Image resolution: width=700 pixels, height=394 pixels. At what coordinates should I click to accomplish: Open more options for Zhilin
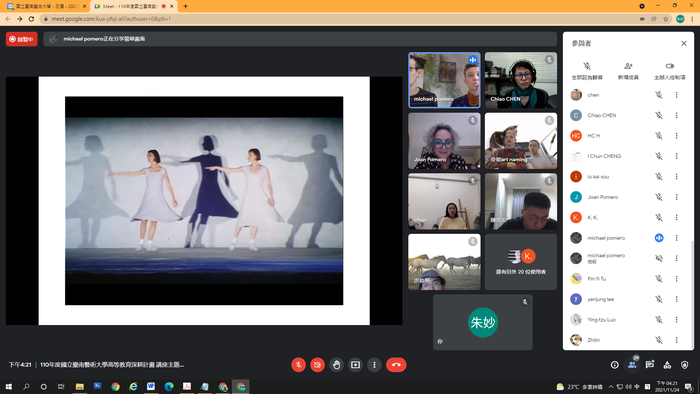676,340
